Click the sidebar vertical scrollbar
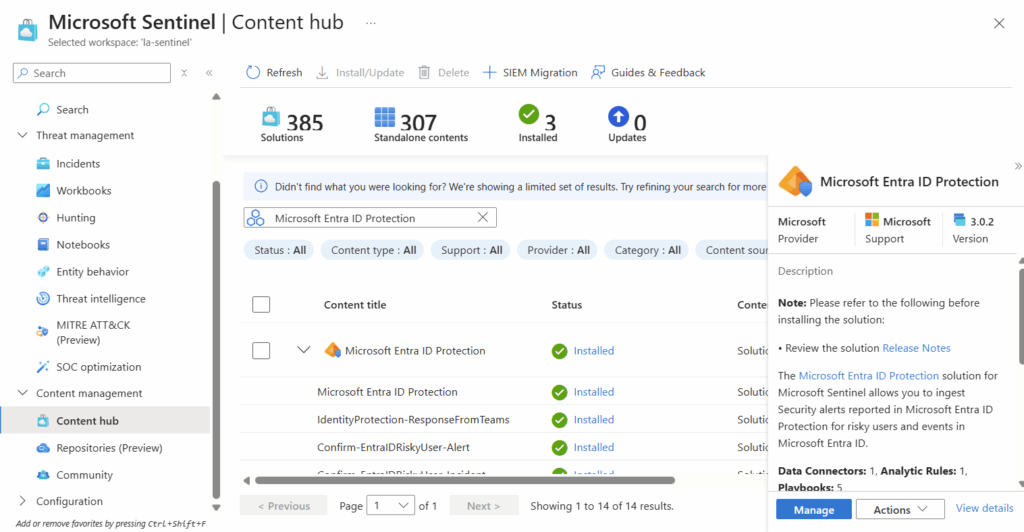The width and height of the screenshot is (1024, 532). click(216, 339)
